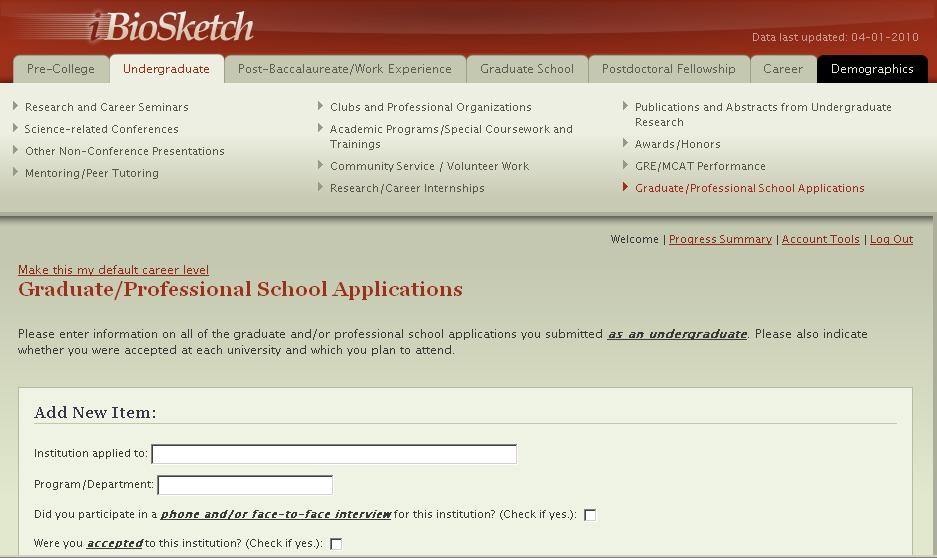Click arrow beside Other Non-Conference Presentations
Viewport: 937px width, 558px height.
[x=16, y=150]
